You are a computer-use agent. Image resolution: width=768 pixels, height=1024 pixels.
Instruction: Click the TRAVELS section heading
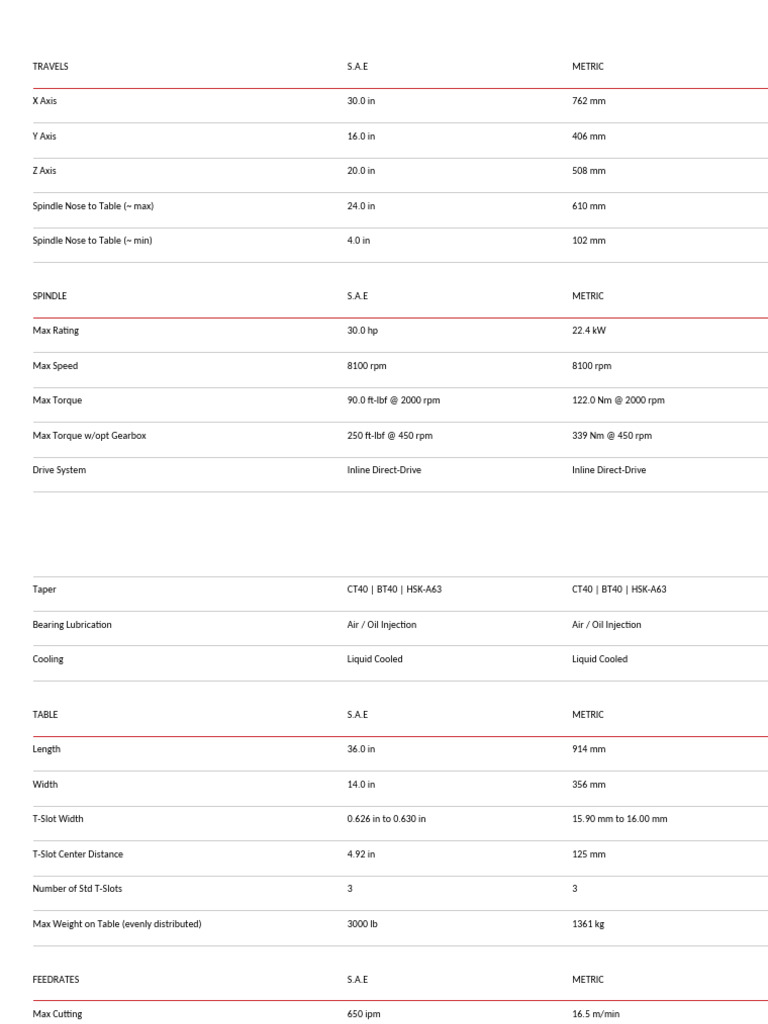[50, 67]
